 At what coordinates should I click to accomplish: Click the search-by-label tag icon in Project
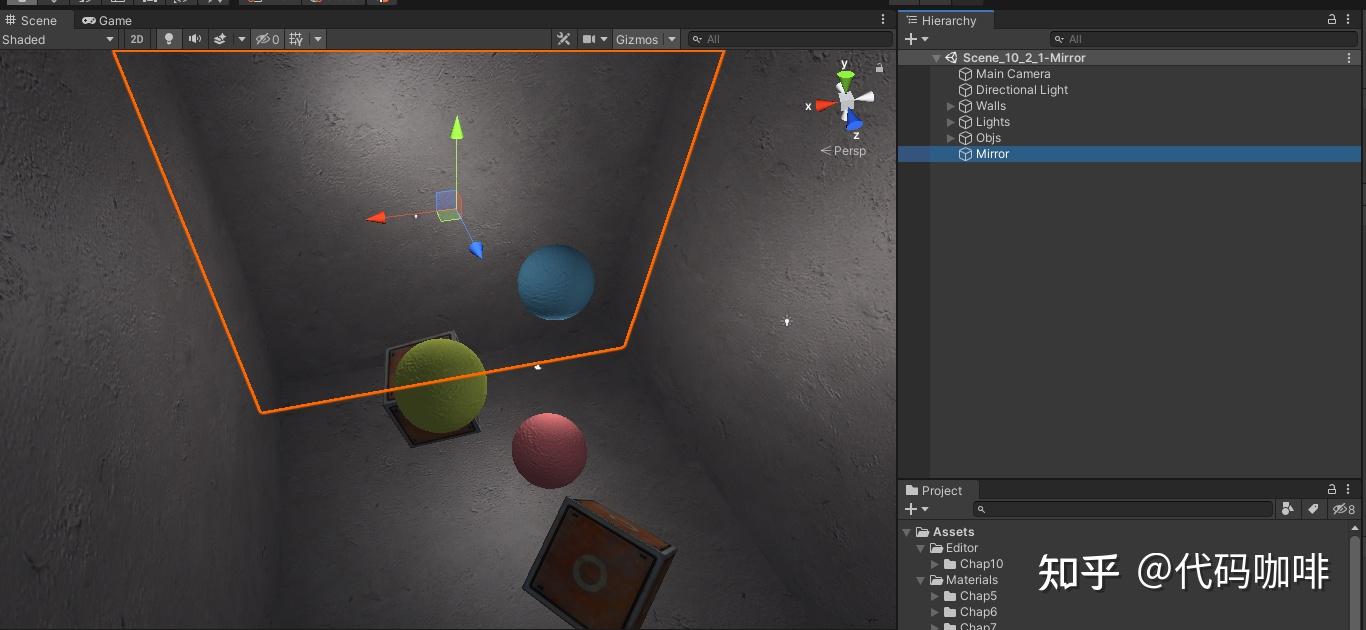pos(1313,509)
